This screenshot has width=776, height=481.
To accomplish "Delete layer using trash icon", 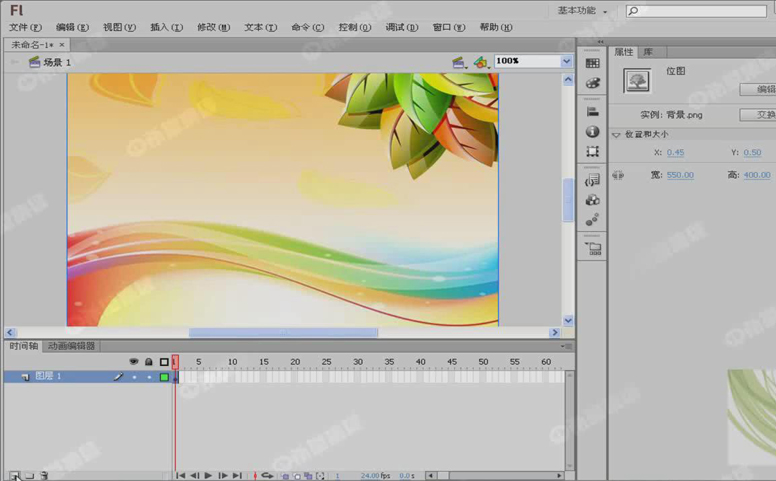I will coord(44,476).
